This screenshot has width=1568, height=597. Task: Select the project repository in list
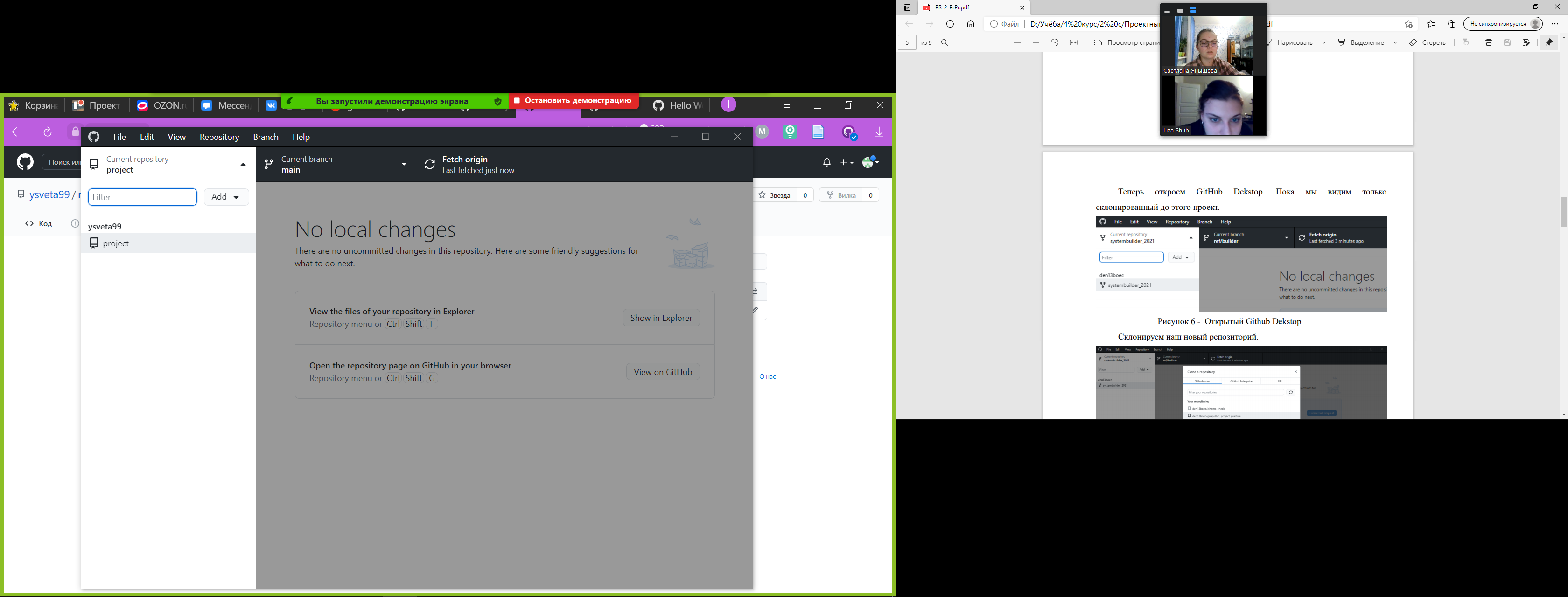[x=168, y=243]
